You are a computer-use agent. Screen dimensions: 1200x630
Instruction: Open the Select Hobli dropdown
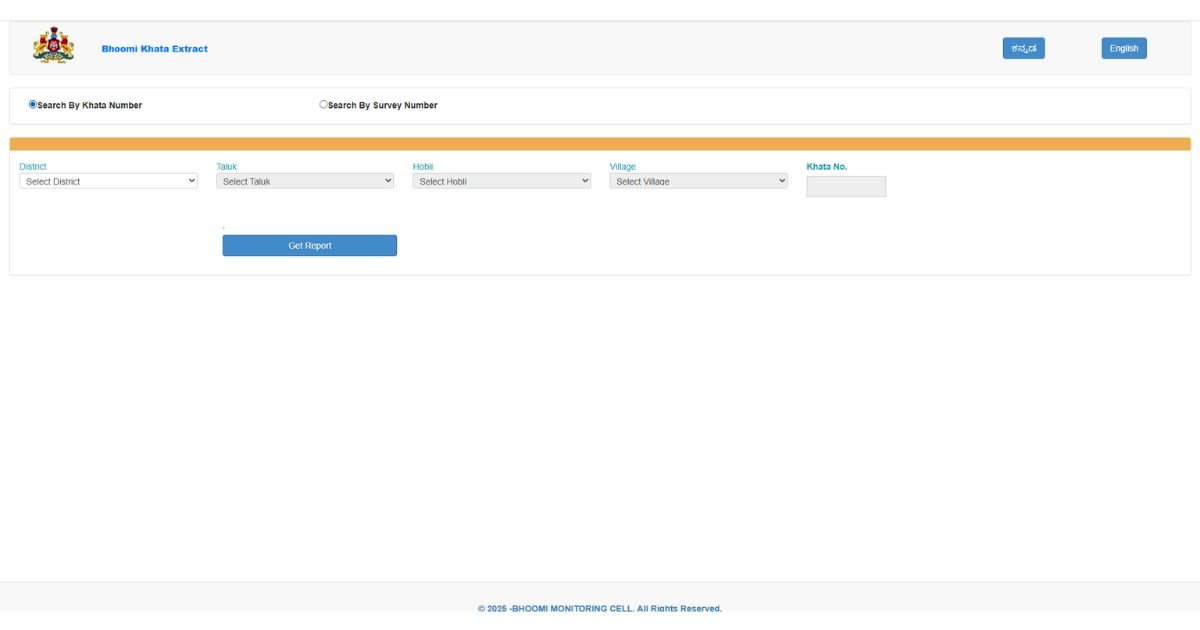502,181
